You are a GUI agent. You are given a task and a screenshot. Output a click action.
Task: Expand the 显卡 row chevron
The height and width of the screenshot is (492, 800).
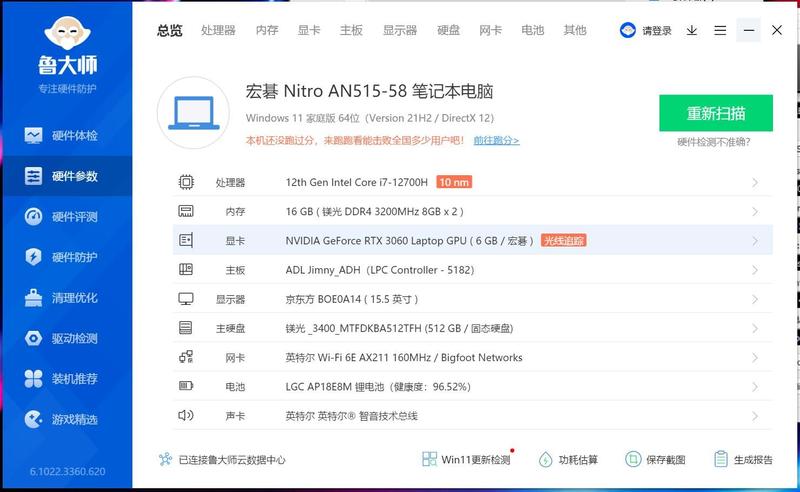[x=755, y=241]
